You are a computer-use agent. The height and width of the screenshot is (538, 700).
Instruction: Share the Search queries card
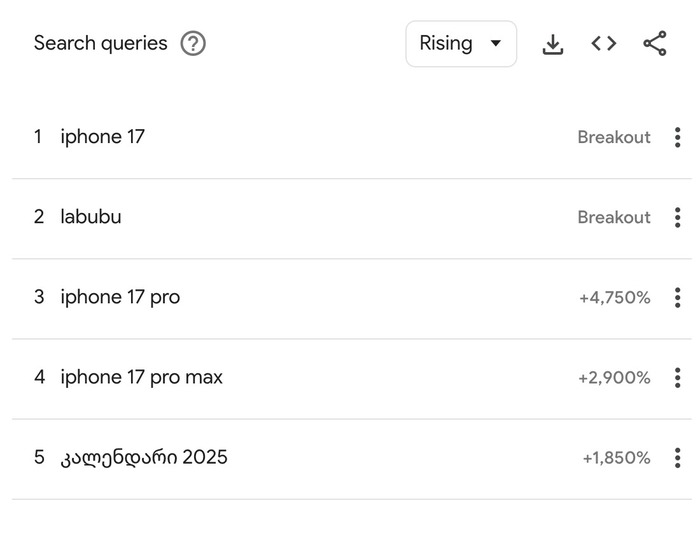(x=655, y=44)
